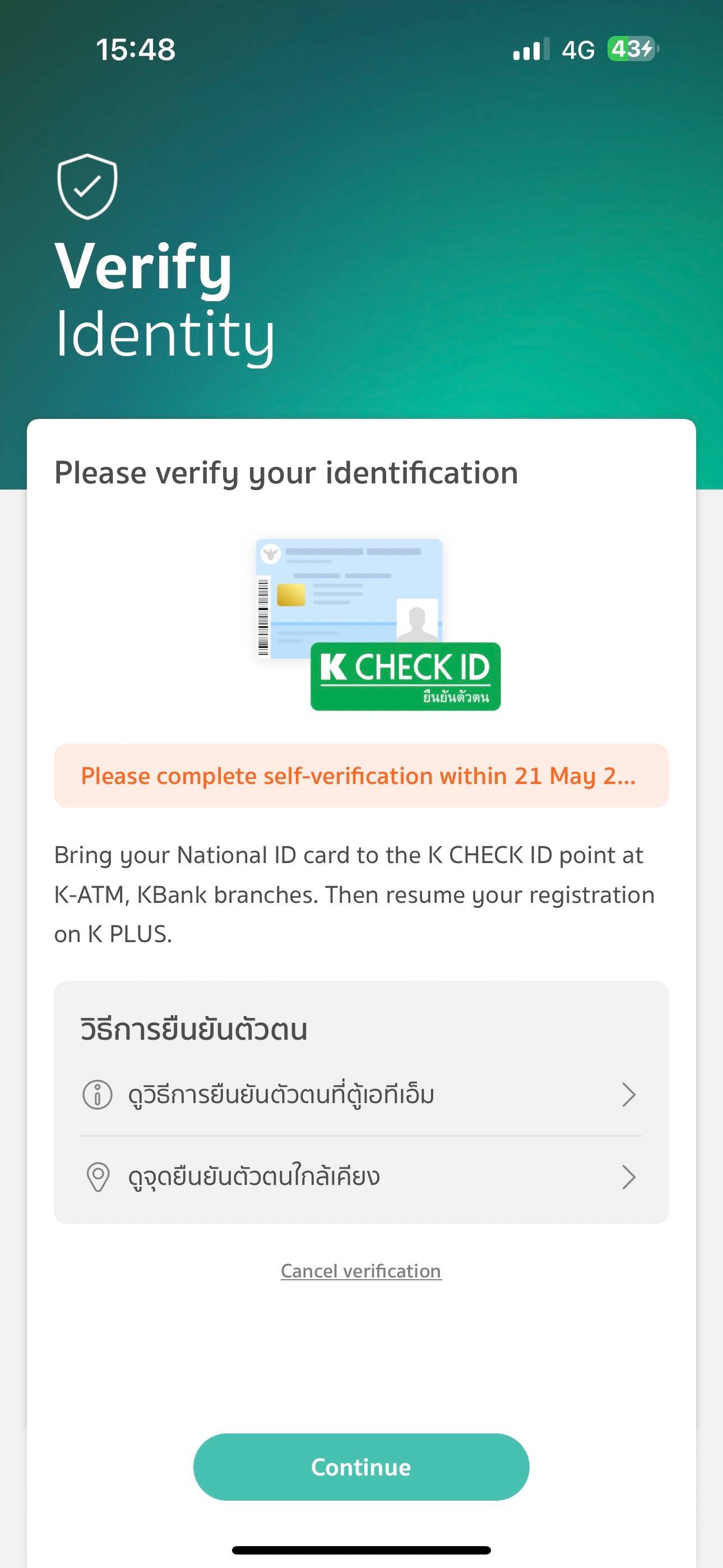Screen dimensions: 723x1568
Task: Tap the 4G network indicator
Action: tap(577, 50)
